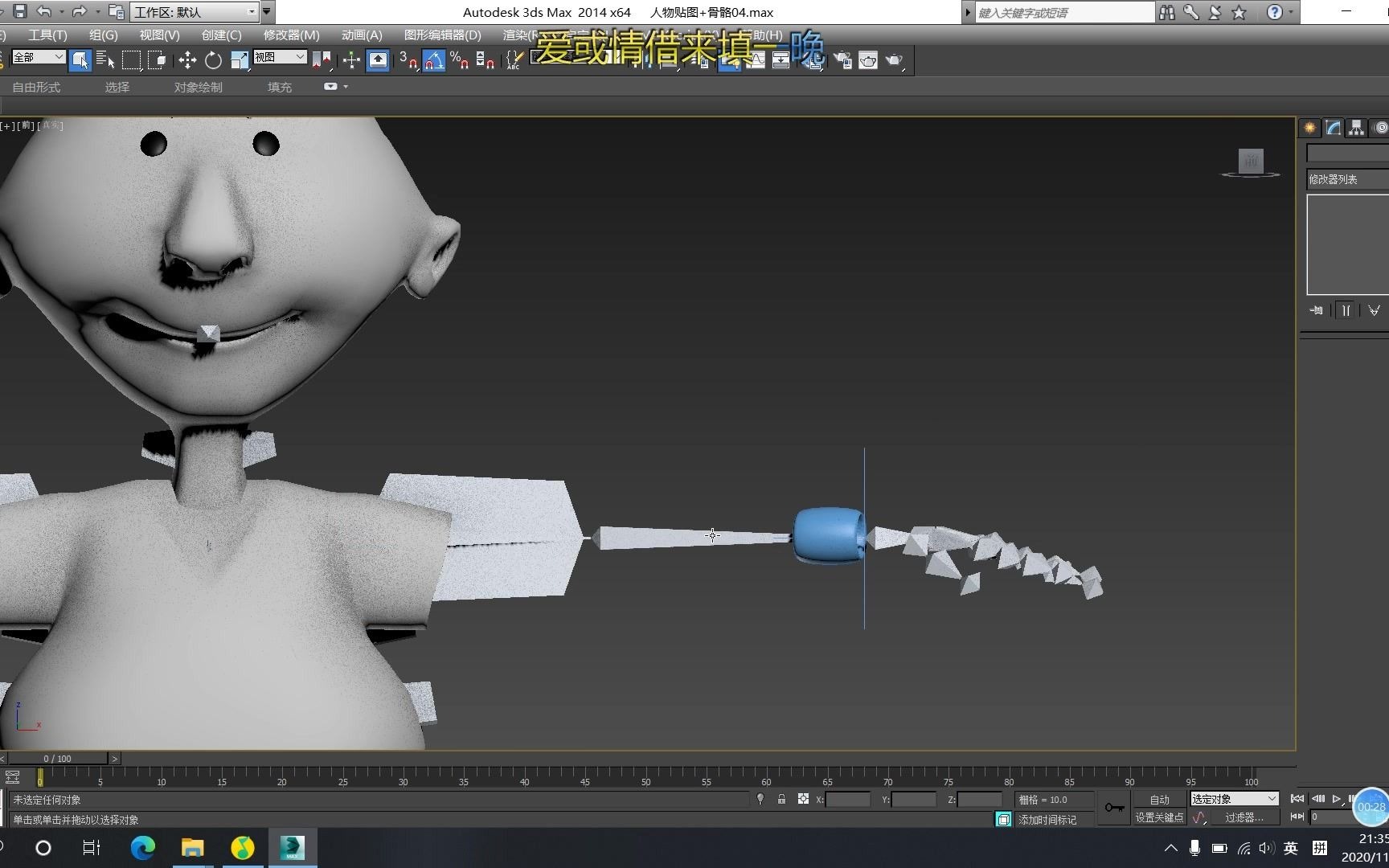Screen dimensions: 1389x868
Task: Open the workspace selector 工作区: 默认
Action: click(x=195, y=12)
